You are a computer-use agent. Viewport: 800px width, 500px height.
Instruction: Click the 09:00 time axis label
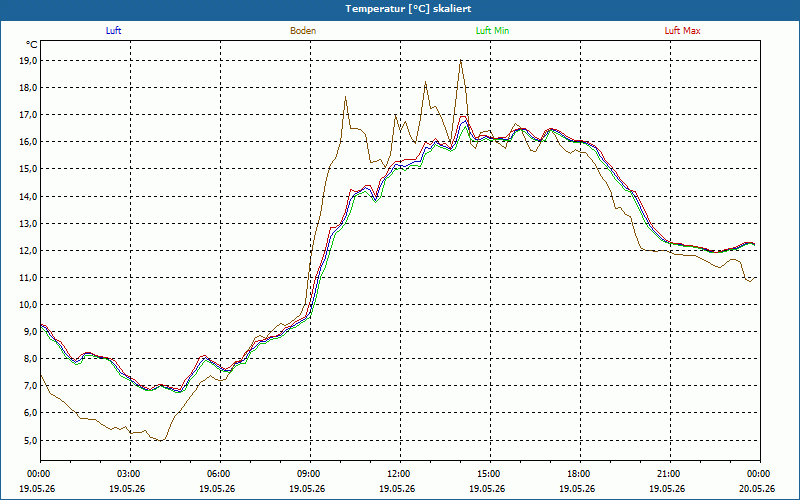311,474
